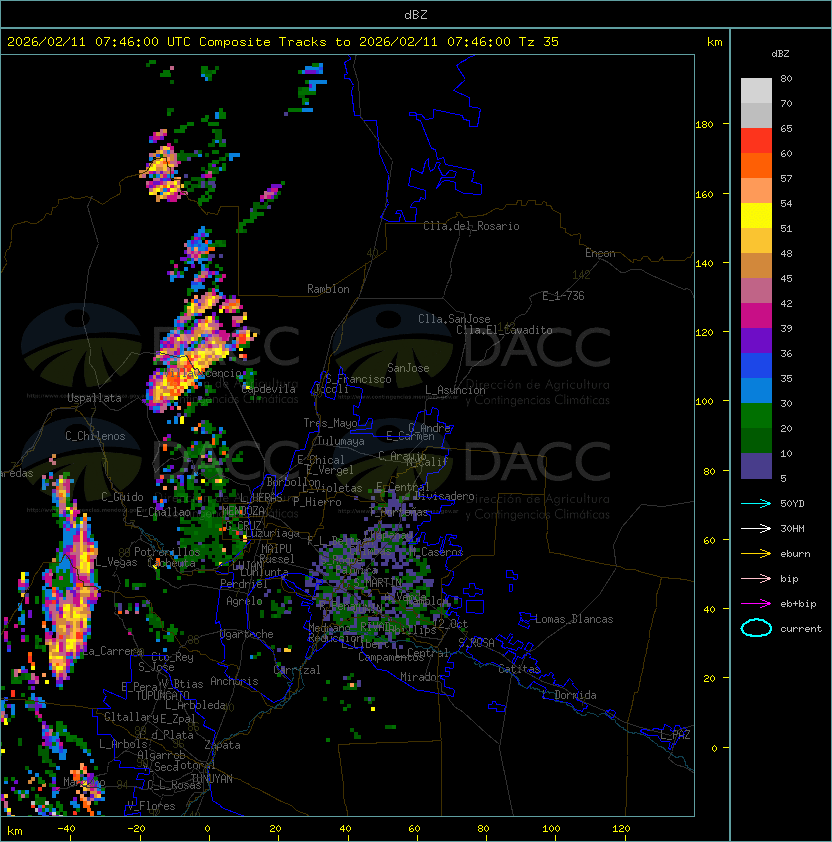This screenshot has width=832, height=842.
Task: Click the 'L_PAZ' map label
Action: pos(675,735)
